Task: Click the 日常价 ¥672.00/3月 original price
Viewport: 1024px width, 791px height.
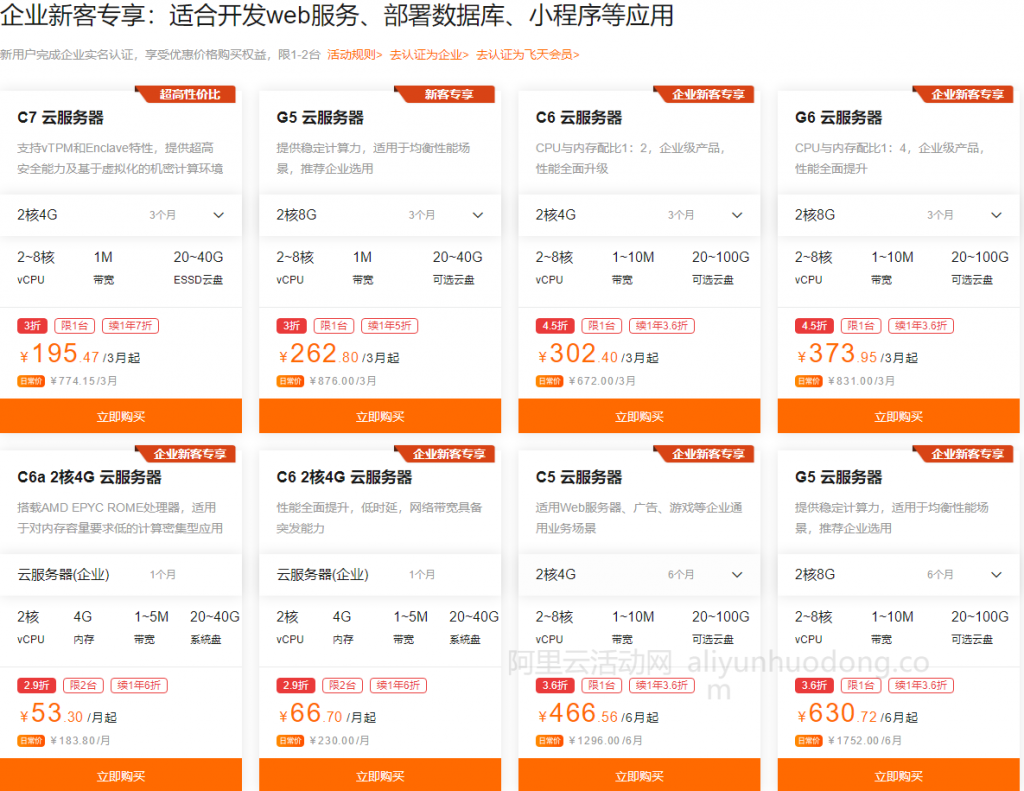Action: (586, 381)
